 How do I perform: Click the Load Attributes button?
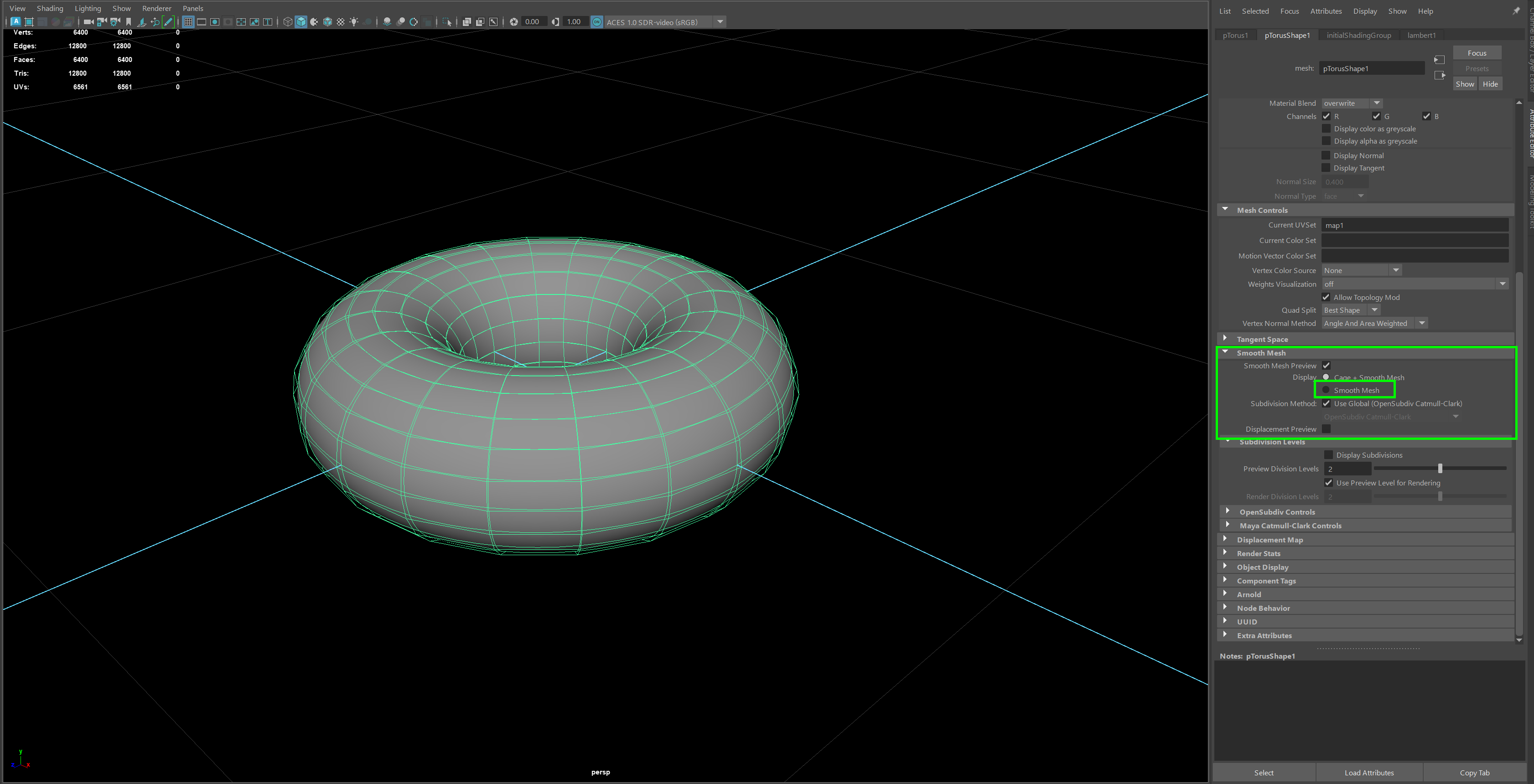point(1368,773)
